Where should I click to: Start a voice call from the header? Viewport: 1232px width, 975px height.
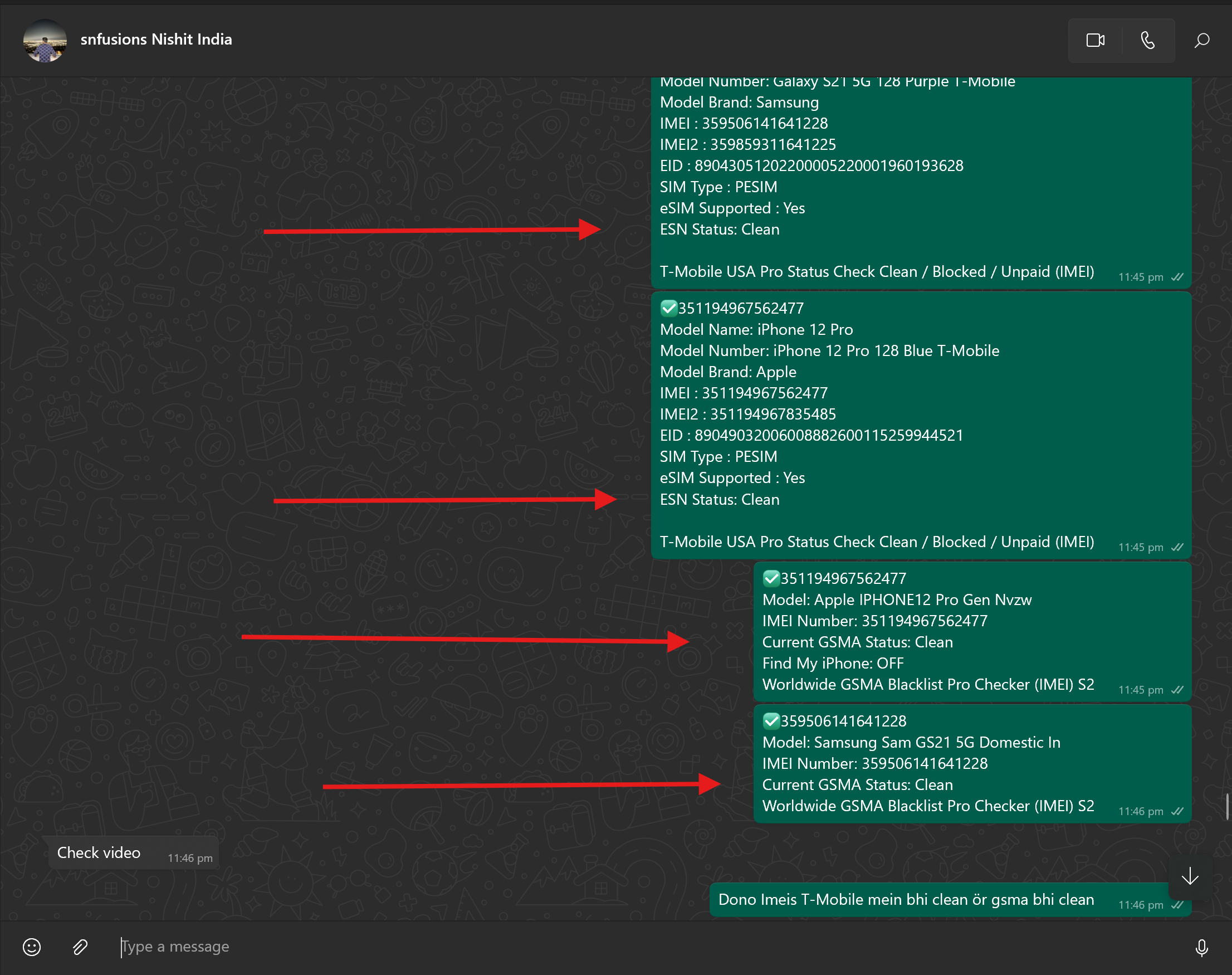[x=1147, y=40]
